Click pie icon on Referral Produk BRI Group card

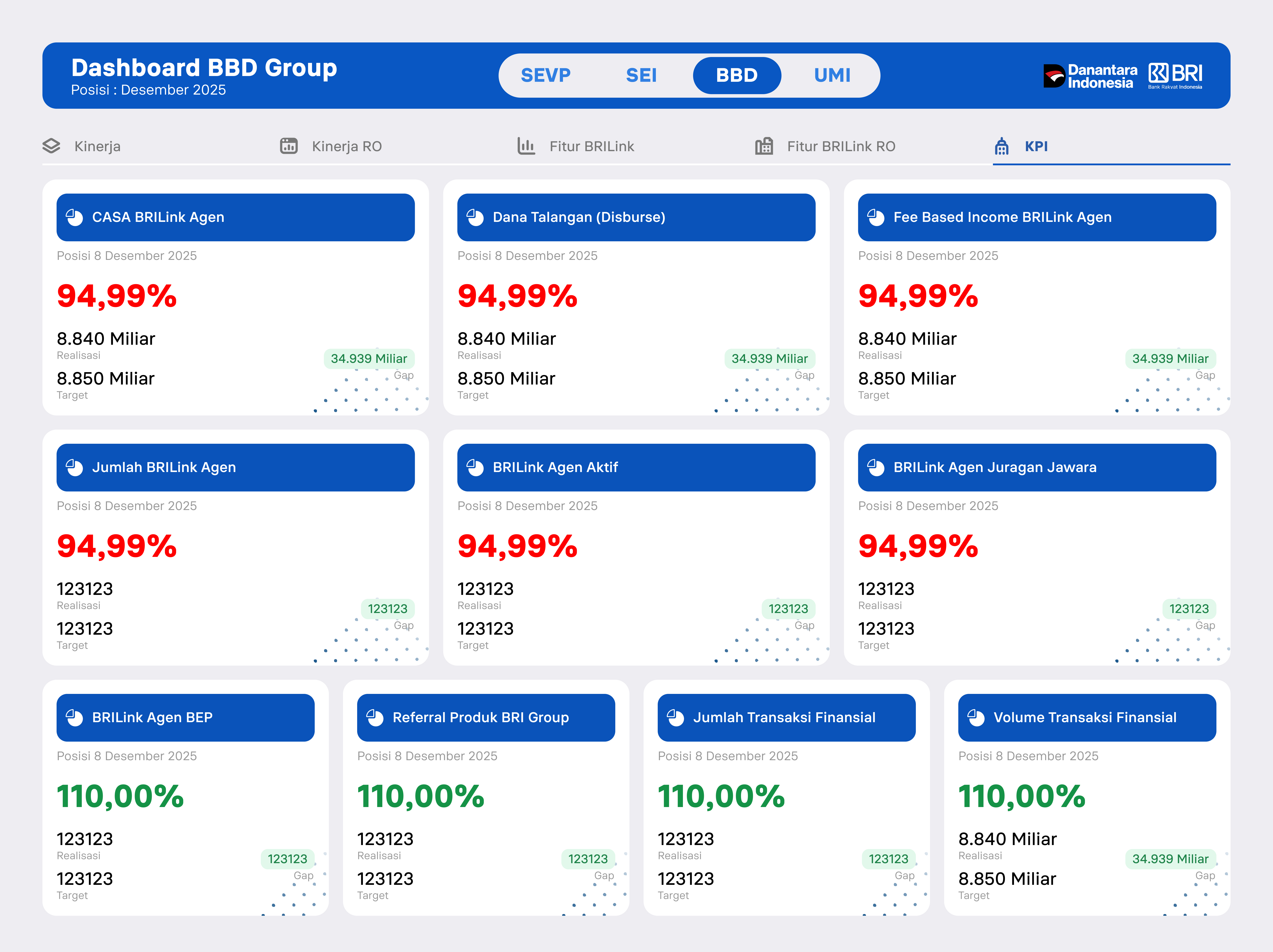tap(375, 718)
